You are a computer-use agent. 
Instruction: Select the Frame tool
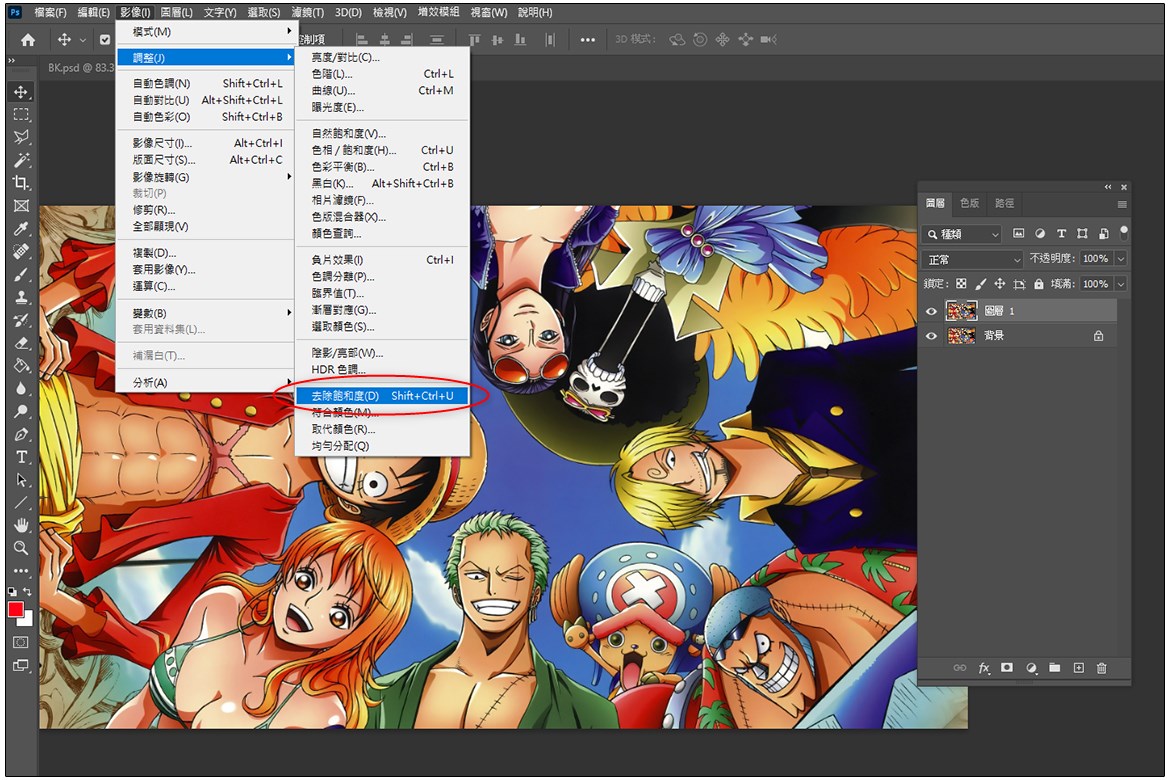tap(21, 205)
